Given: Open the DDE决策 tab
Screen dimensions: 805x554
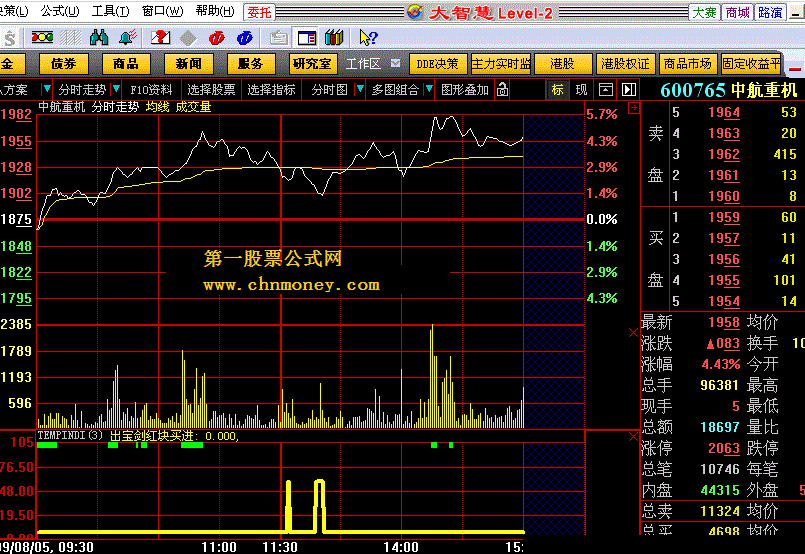Looking at the screenshot, I should (x=437, y=64).
